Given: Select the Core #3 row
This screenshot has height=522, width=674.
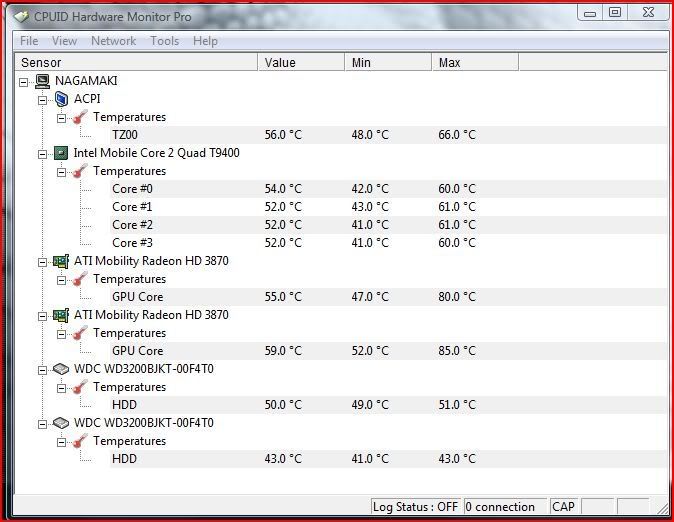Looking at the screenshot, I should pyautogui.click(x=388, y=243).
